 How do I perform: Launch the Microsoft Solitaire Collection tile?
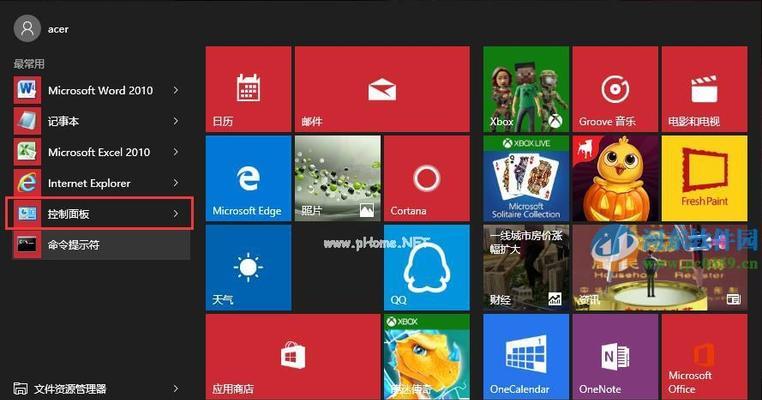point(526,178)
